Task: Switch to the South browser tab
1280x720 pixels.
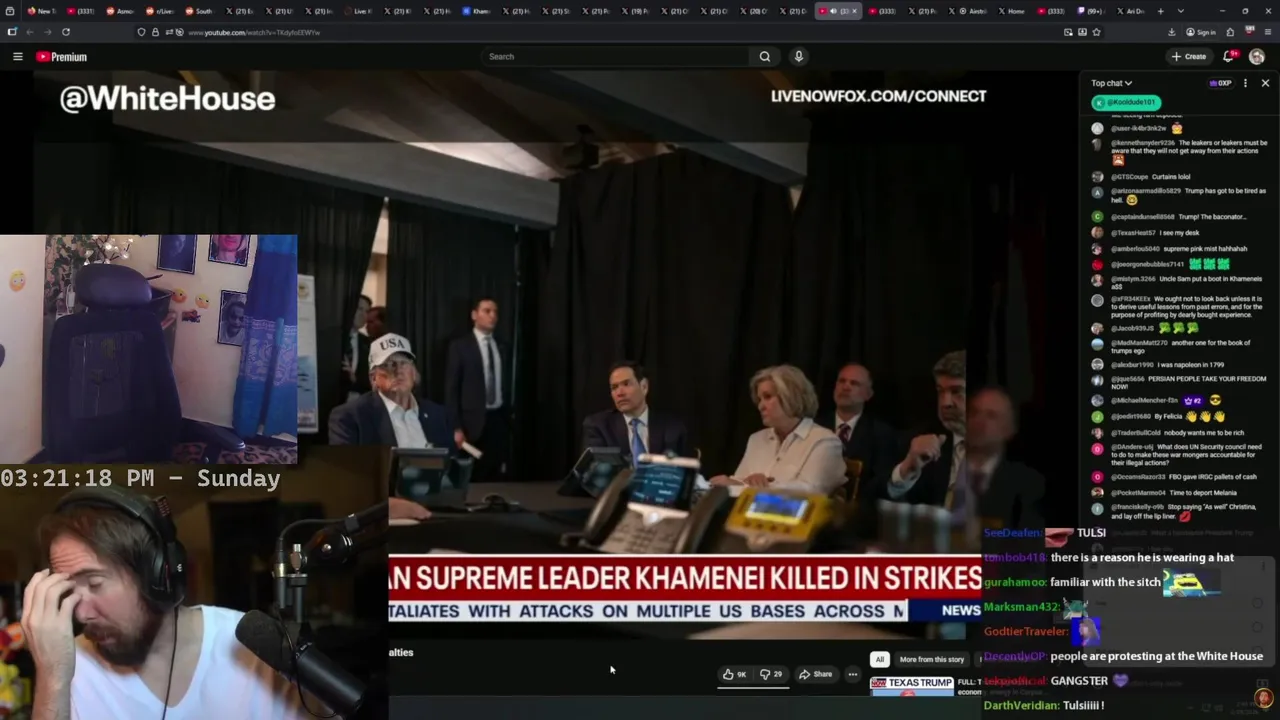Action: click(x=198, y=11)
